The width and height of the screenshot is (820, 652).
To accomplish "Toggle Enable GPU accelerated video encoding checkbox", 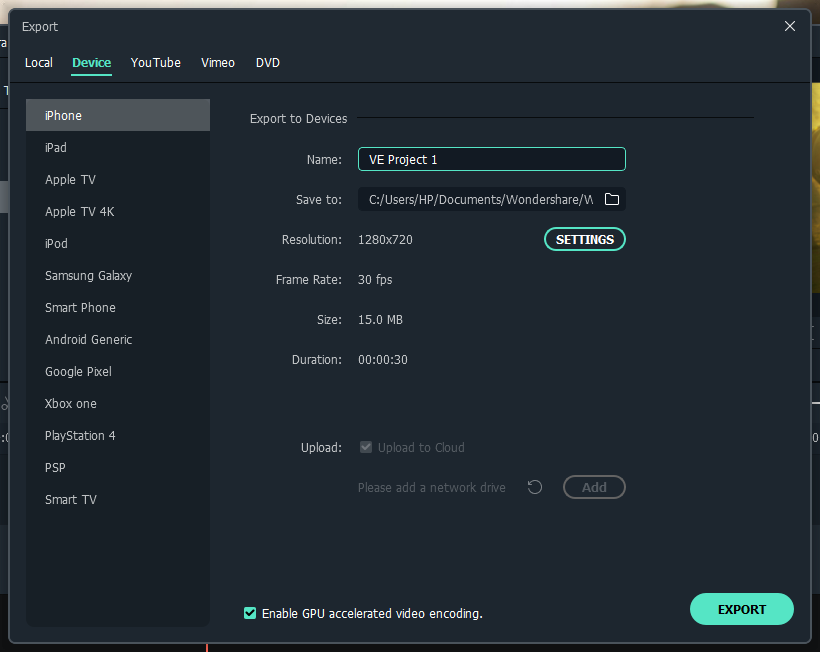I will pyautogui.click(x=250, y=613).
